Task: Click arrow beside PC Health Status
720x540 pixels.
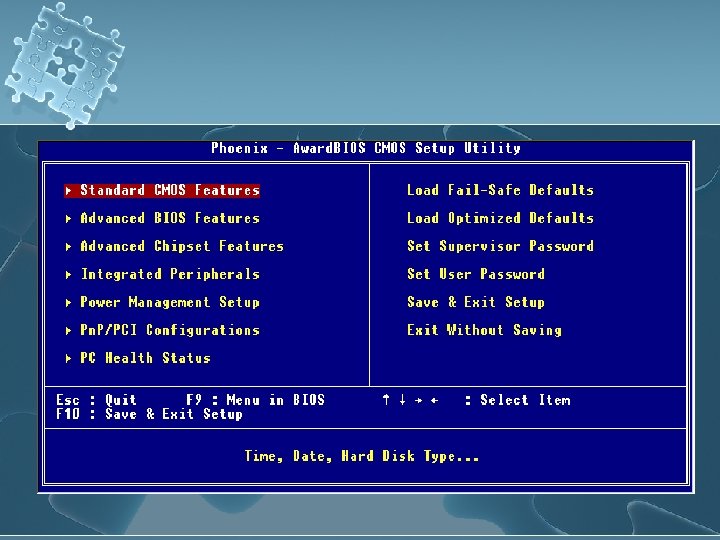Action: click(68, 359)
